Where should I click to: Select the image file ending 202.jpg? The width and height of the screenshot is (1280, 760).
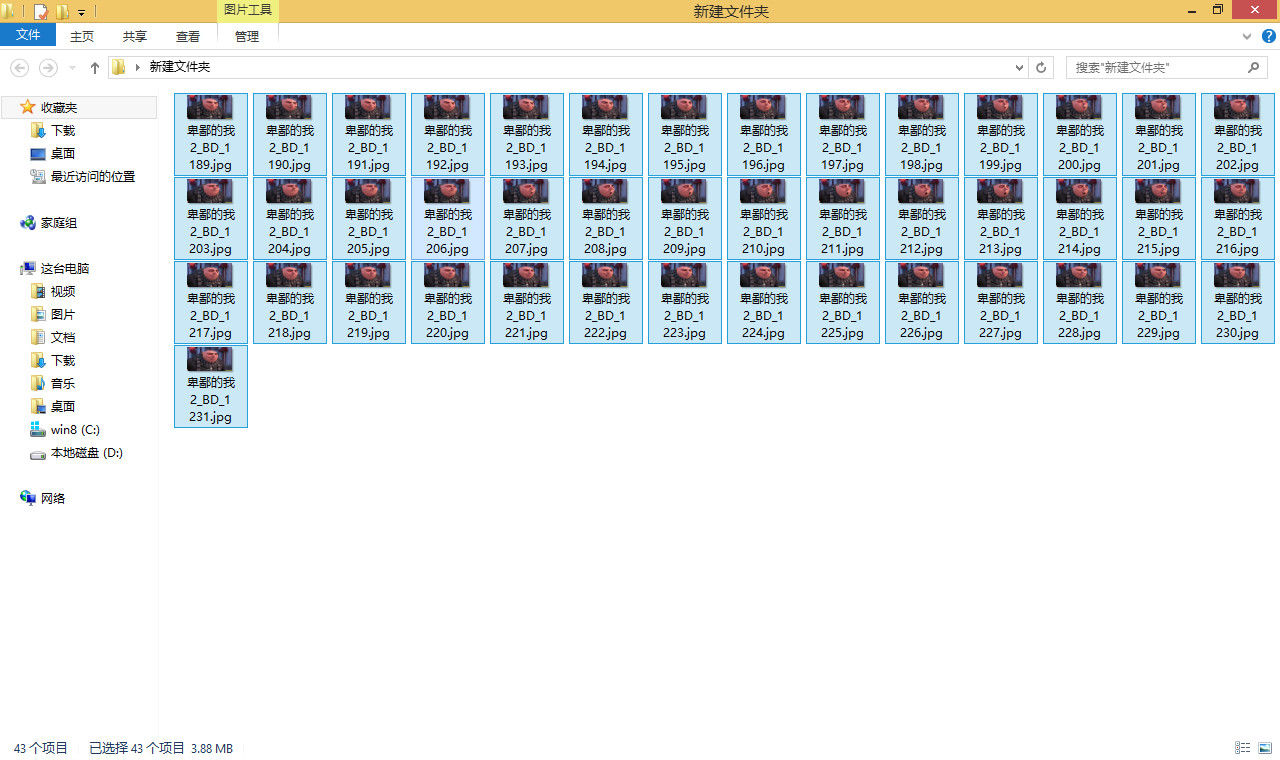[1238, 135]
